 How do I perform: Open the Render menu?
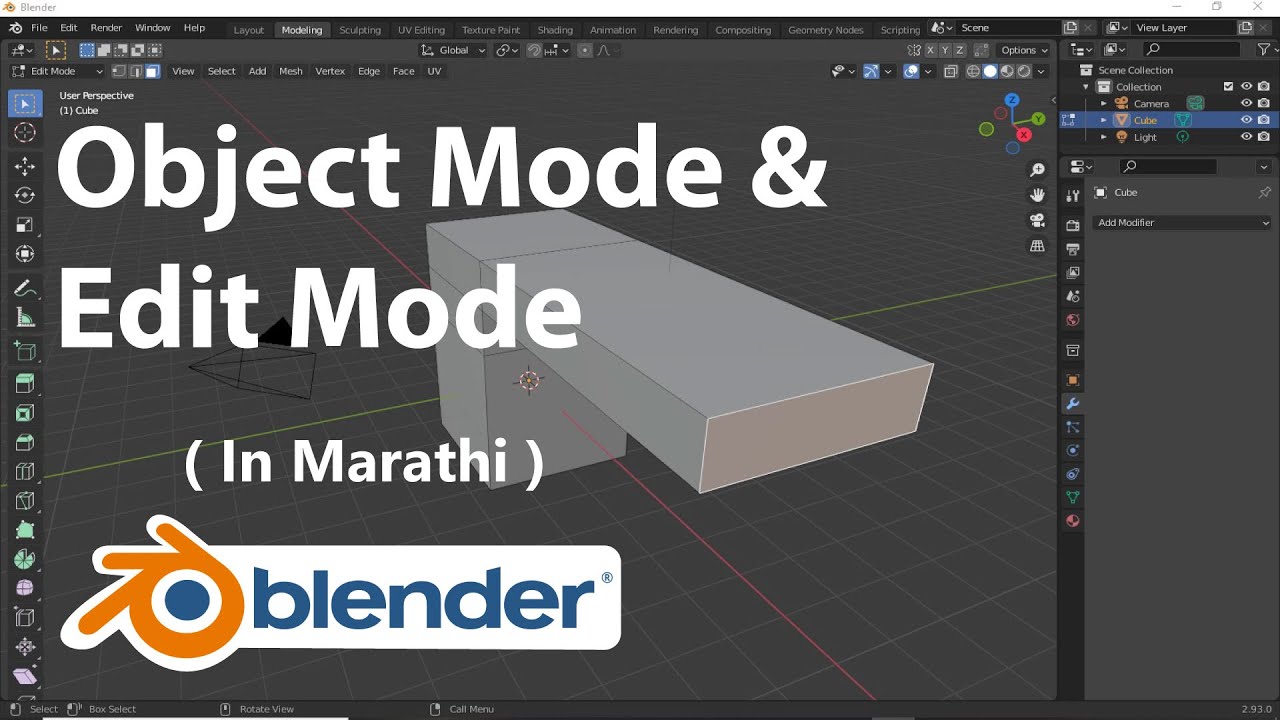point(106,28)
